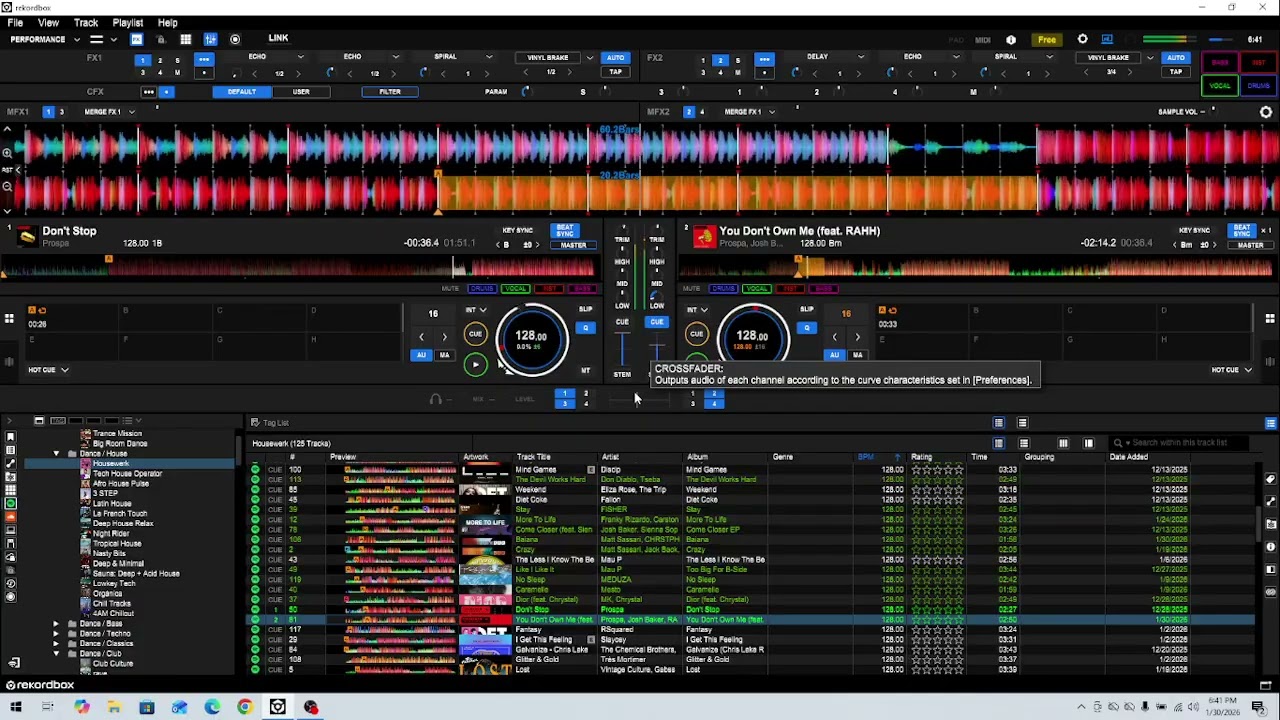
Task: Open the FX panel icon in toolbar
Action: (136, 39)
